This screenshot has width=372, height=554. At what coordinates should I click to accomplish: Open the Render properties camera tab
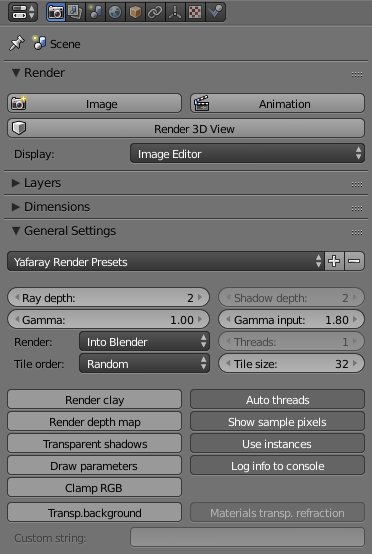[x=56, y=12]
